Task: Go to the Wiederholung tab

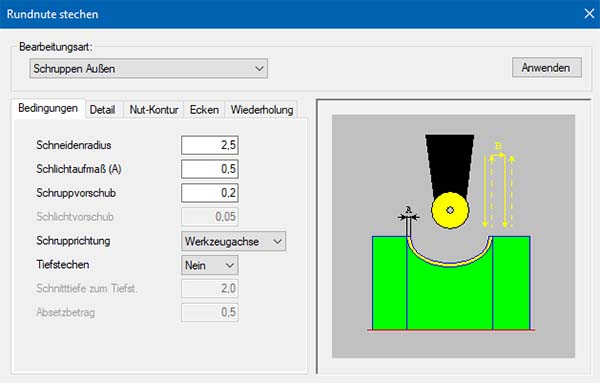Action: [262, 110]
